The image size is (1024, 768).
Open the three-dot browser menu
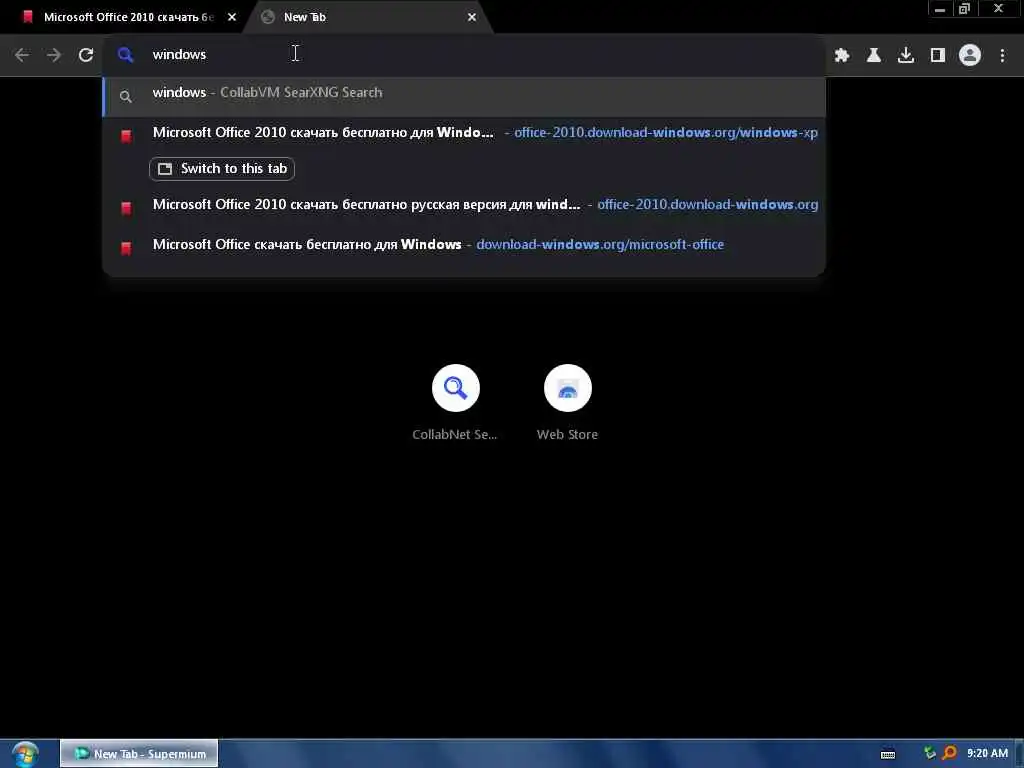1002,56
